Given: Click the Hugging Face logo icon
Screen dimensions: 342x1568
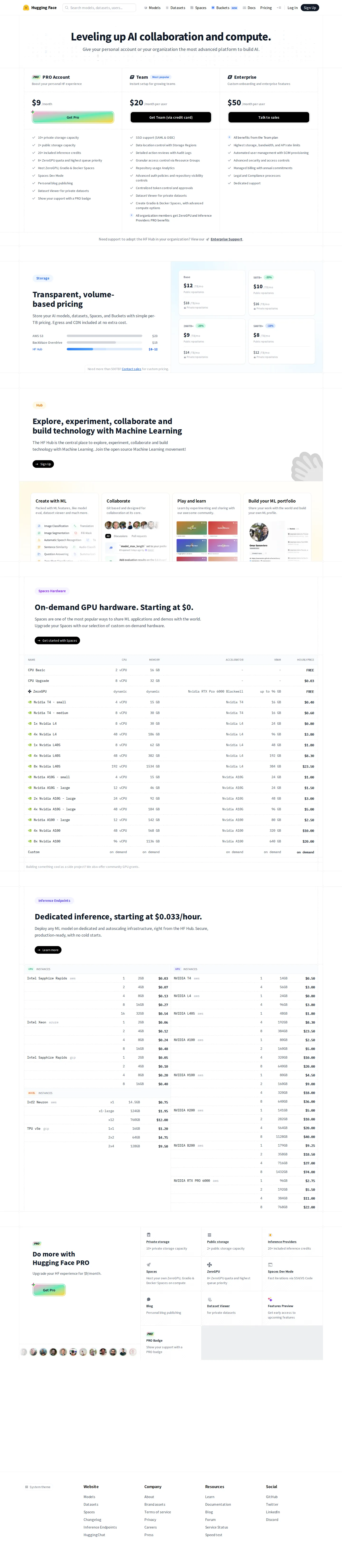Looking at the screenshot, I should tap(26, 8).
